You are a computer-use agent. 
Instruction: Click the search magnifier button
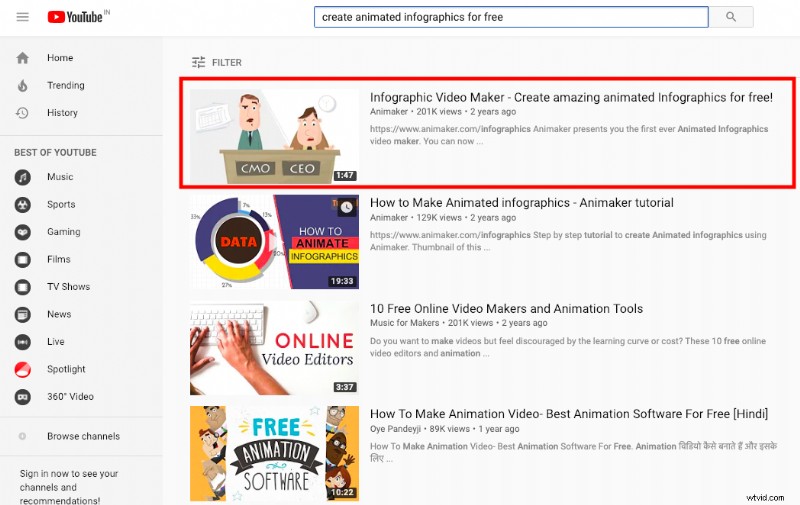coord(731,17)
